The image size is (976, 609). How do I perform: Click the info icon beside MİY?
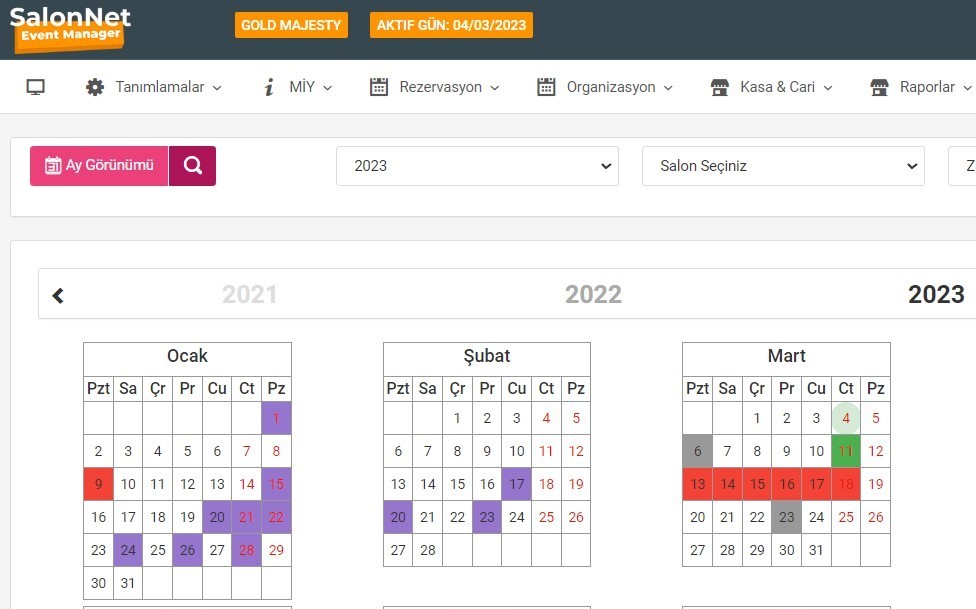pos(269,87)
